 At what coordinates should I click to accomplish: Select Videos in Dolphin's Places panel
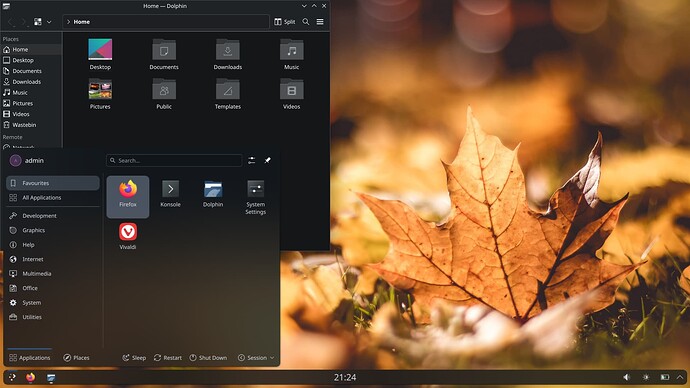point(31,114)
